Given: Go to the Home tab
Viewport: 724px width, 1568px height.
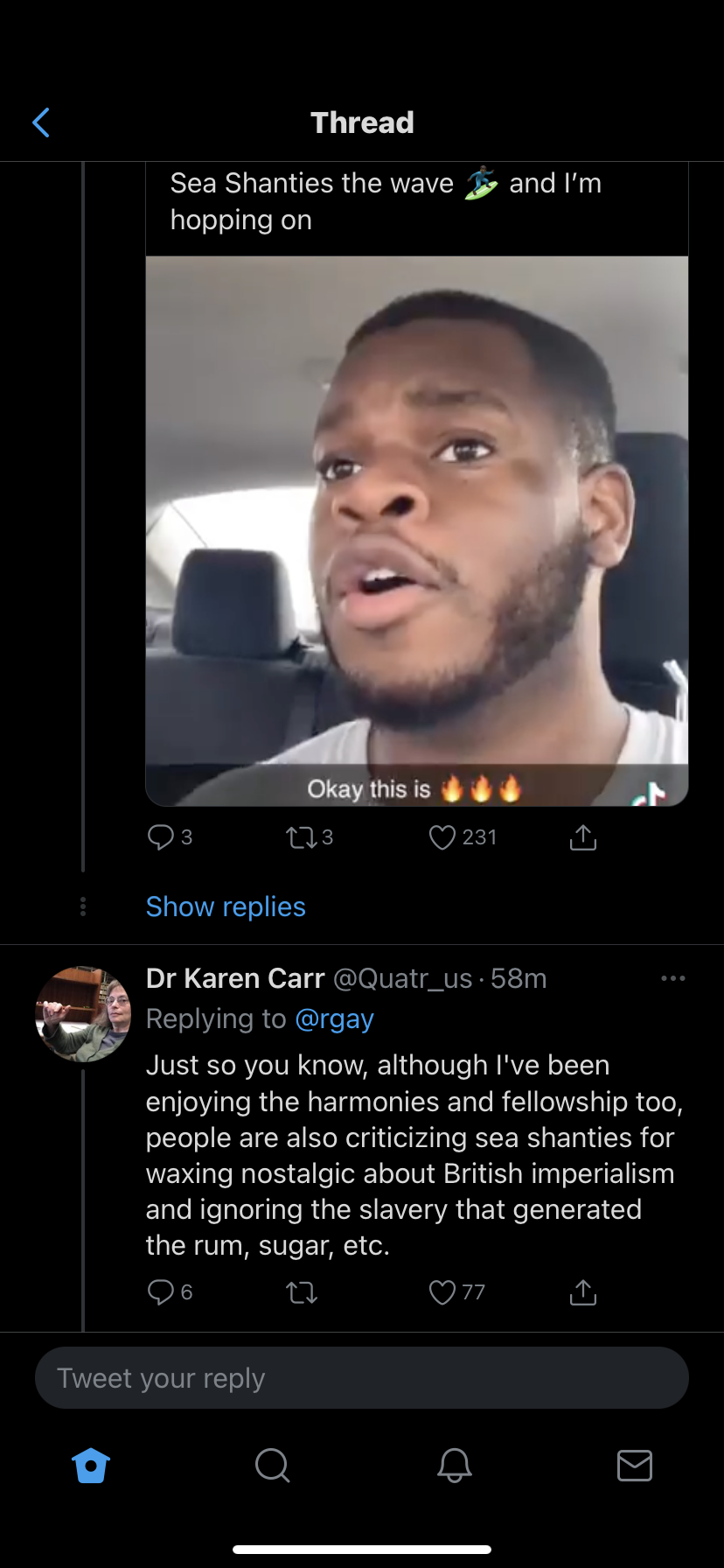Looking at the screenshot, I should (91, 1465).
